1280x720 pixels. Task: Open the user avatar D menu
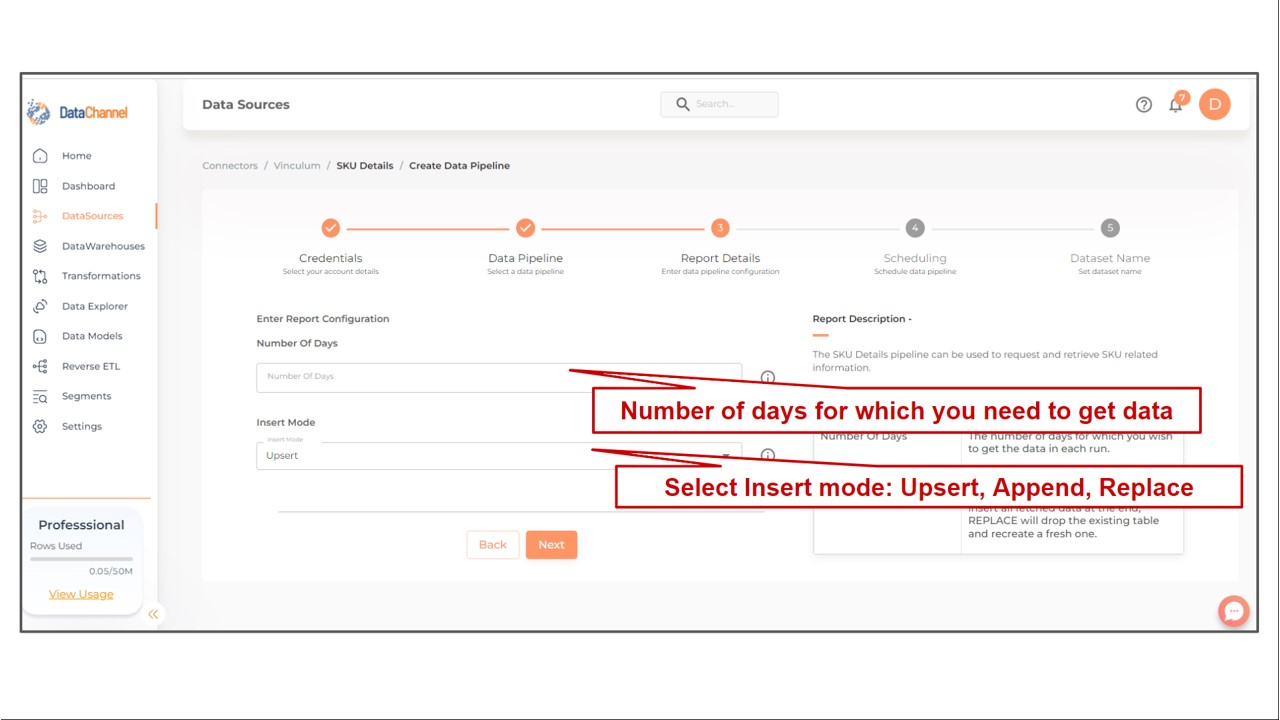coord(1215,104)
